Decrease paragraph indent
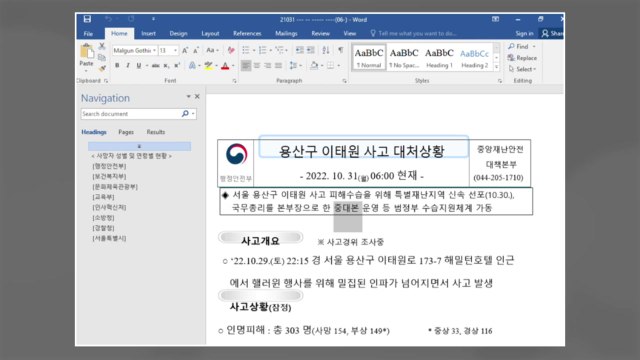Image resolution: width=640 pixels, height=360 pixels. point(300,50)
